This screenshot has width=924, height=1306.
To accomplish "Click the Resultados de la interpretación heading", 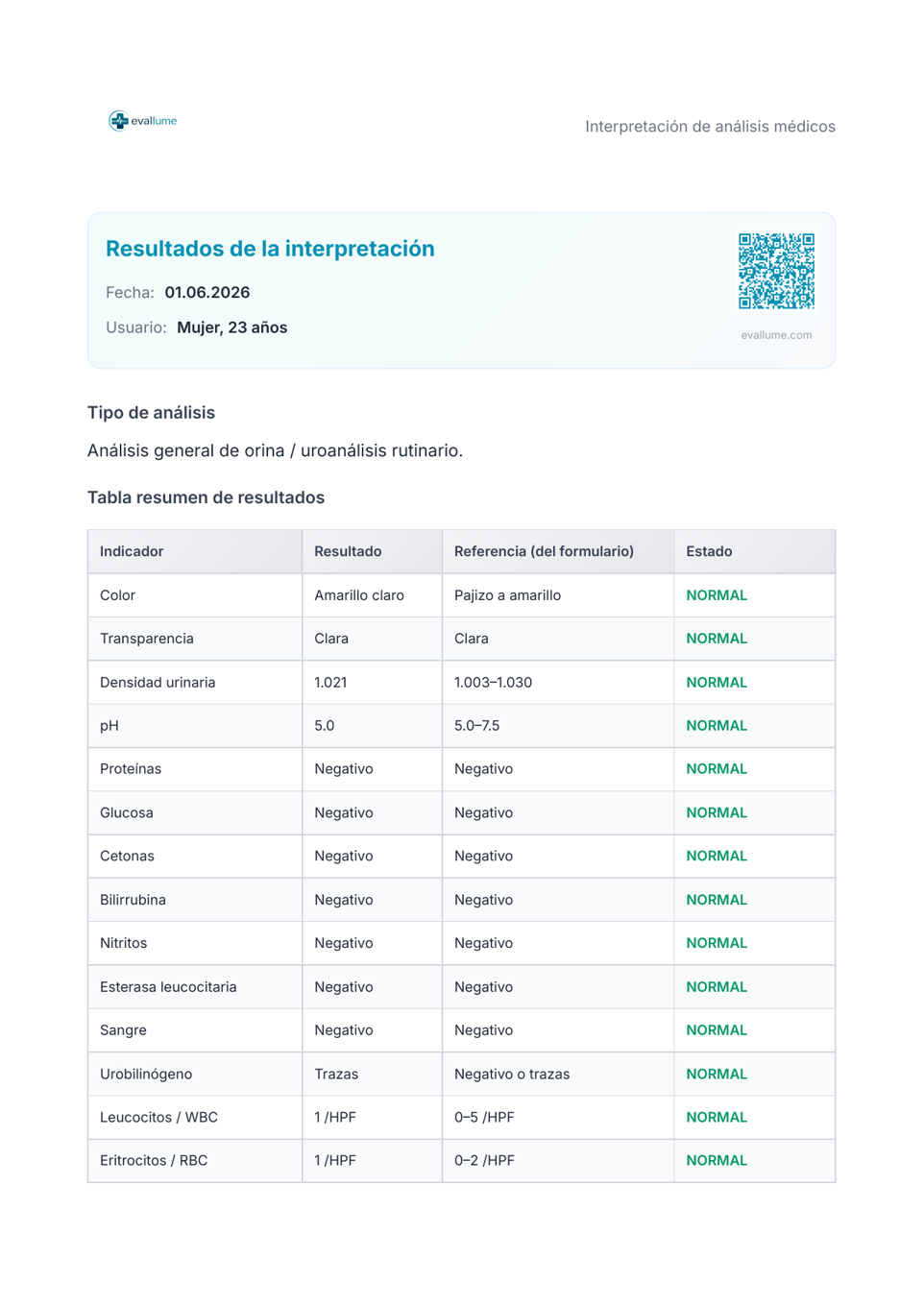I will 270,249.
